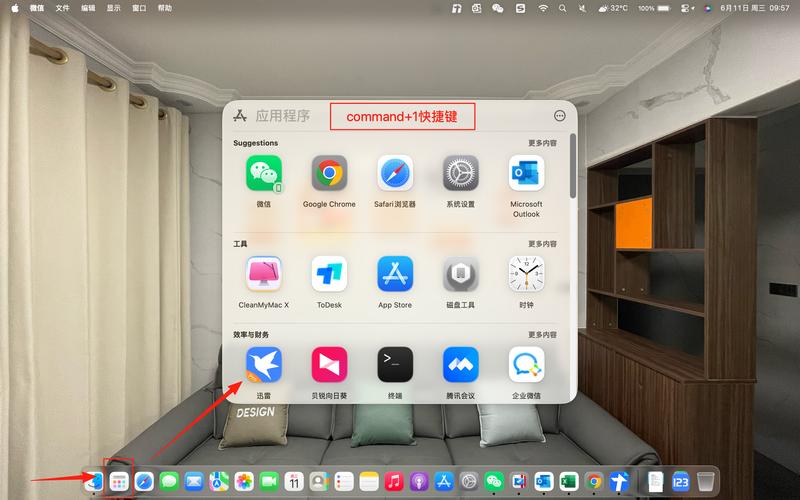Open the Launchpad apps icon in Dock
The height and width of the screenshot is (500, 800).
click(x=119, y=481)
